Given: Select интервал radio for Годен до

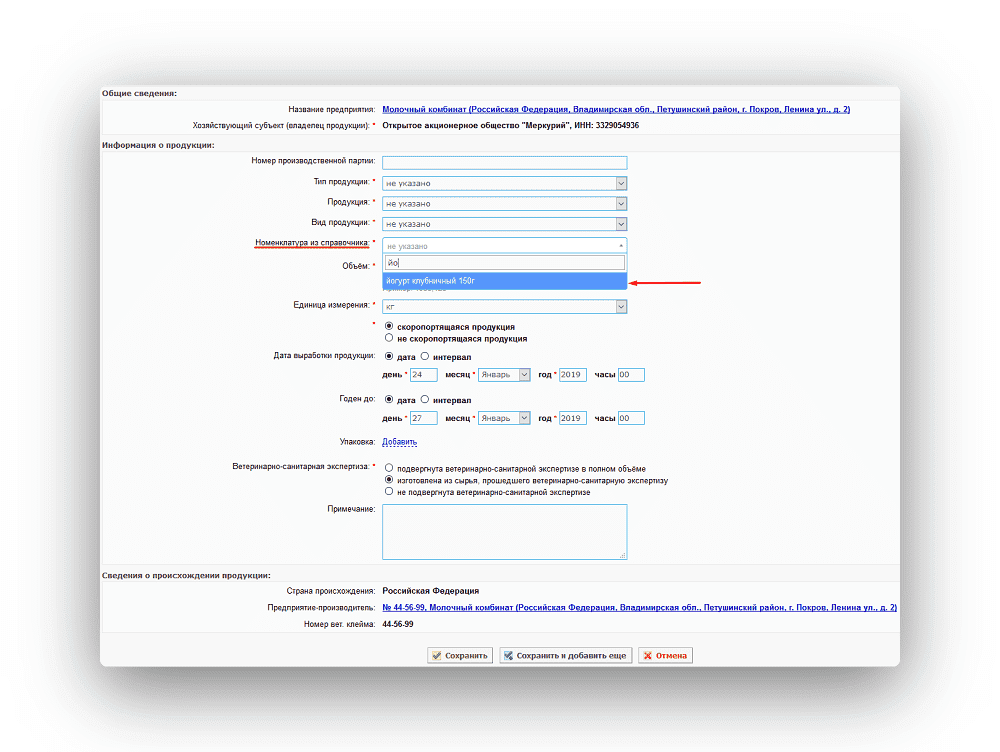Looking at the screenshot, I should coord(425,399).
